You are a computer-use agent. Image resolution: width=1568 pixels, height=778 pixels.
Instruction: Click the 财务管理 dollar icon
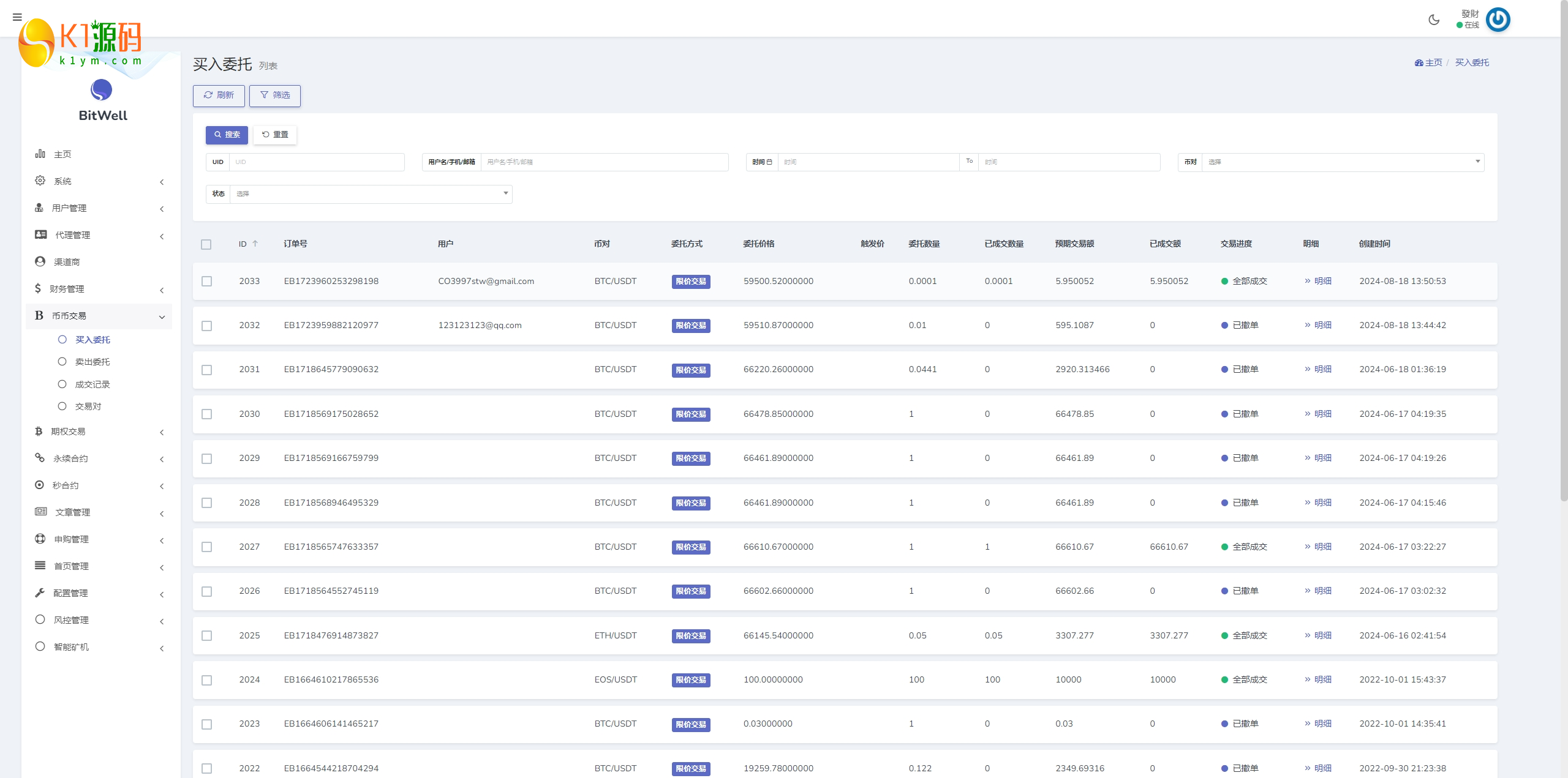click(38, 288)
